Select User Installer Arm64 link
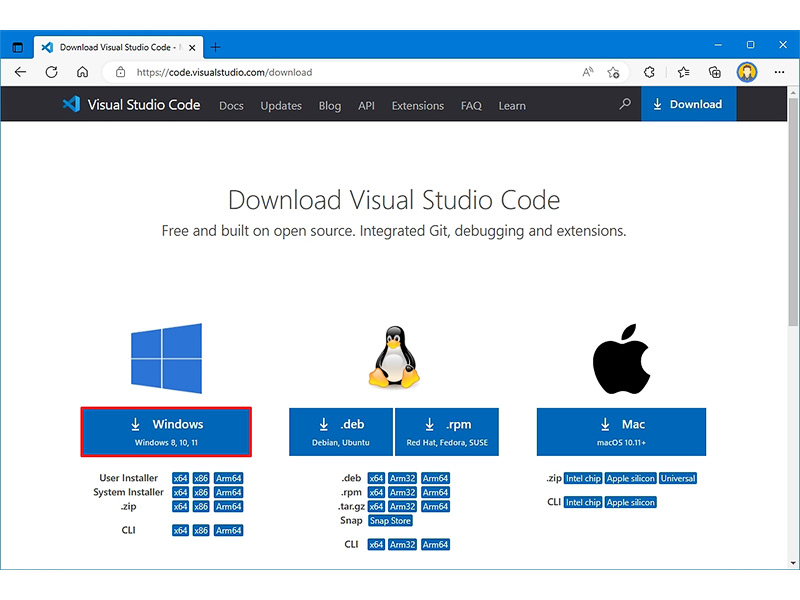This screenshot has height=600, width=800. tap(229, 478)
